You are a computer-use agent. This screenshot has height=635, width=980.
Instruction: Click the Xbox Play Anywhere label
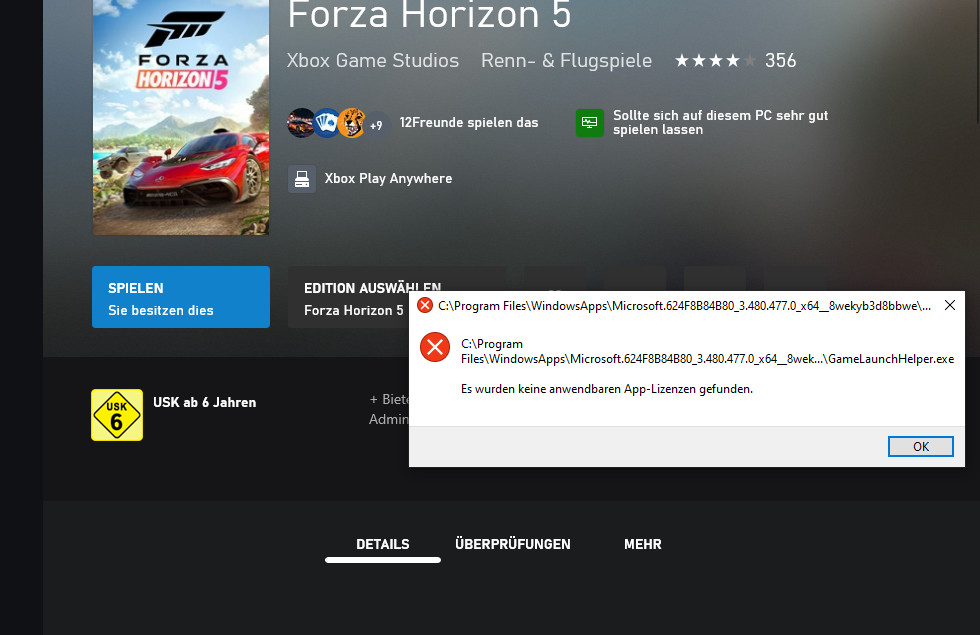pyautogui.click(x=388, y=179)
